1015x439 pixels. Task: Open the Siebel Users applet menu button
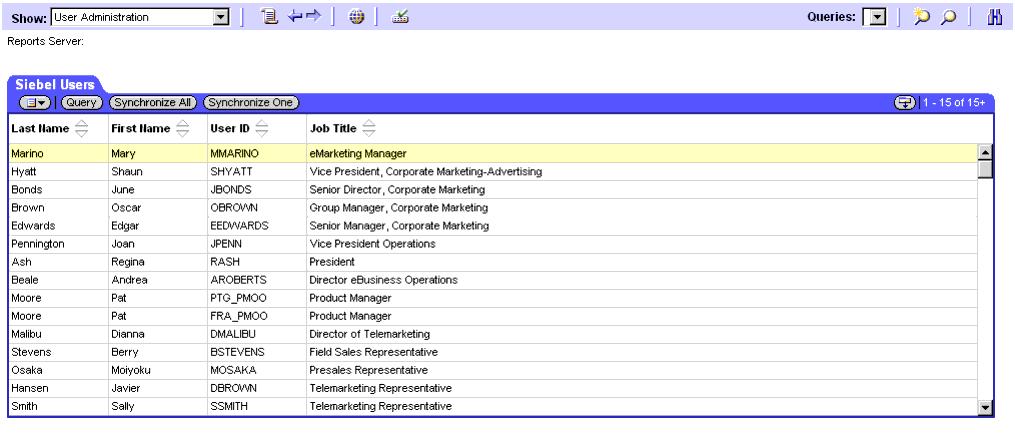pyautogui.click(x=35, y=102)
